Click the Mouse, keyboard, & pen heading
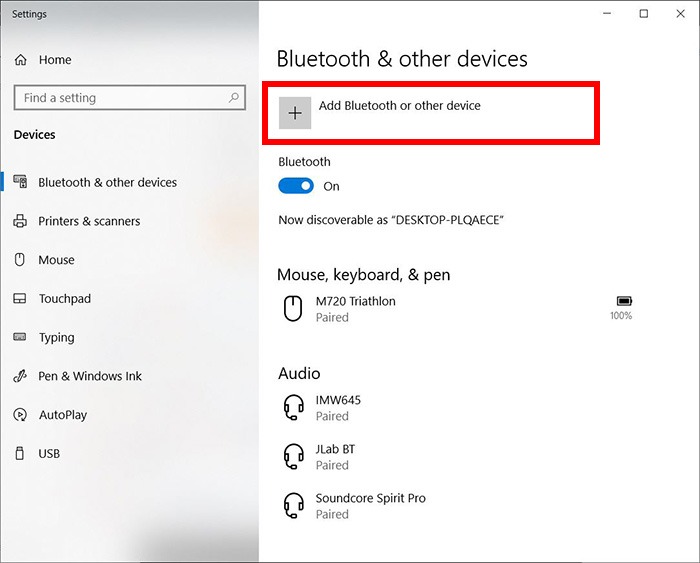Screen dimensions: 700x563 point(363,275)
